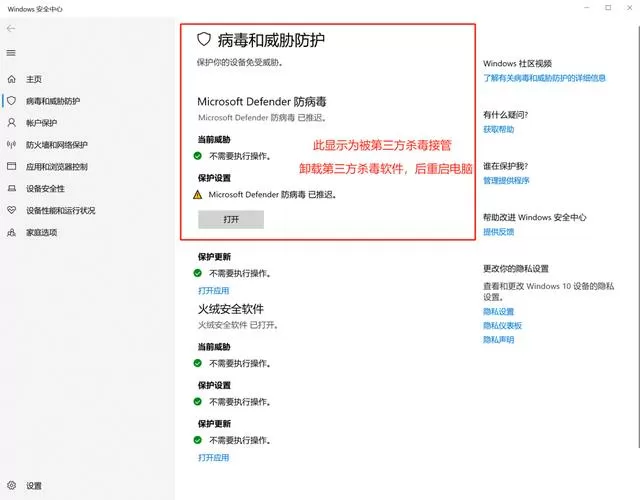This screenshot has height=500, width=640.
Task: Click the laptop icon for 设备安全性
Action: (11, 188)
